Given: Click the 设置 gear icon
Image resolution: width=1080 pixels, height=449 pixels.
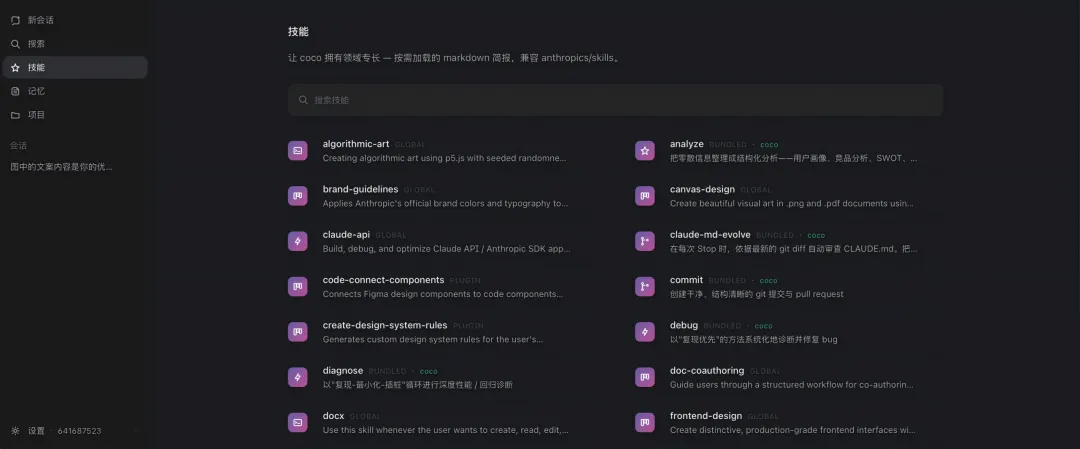Looking at the screenshot, I should 15,431.
